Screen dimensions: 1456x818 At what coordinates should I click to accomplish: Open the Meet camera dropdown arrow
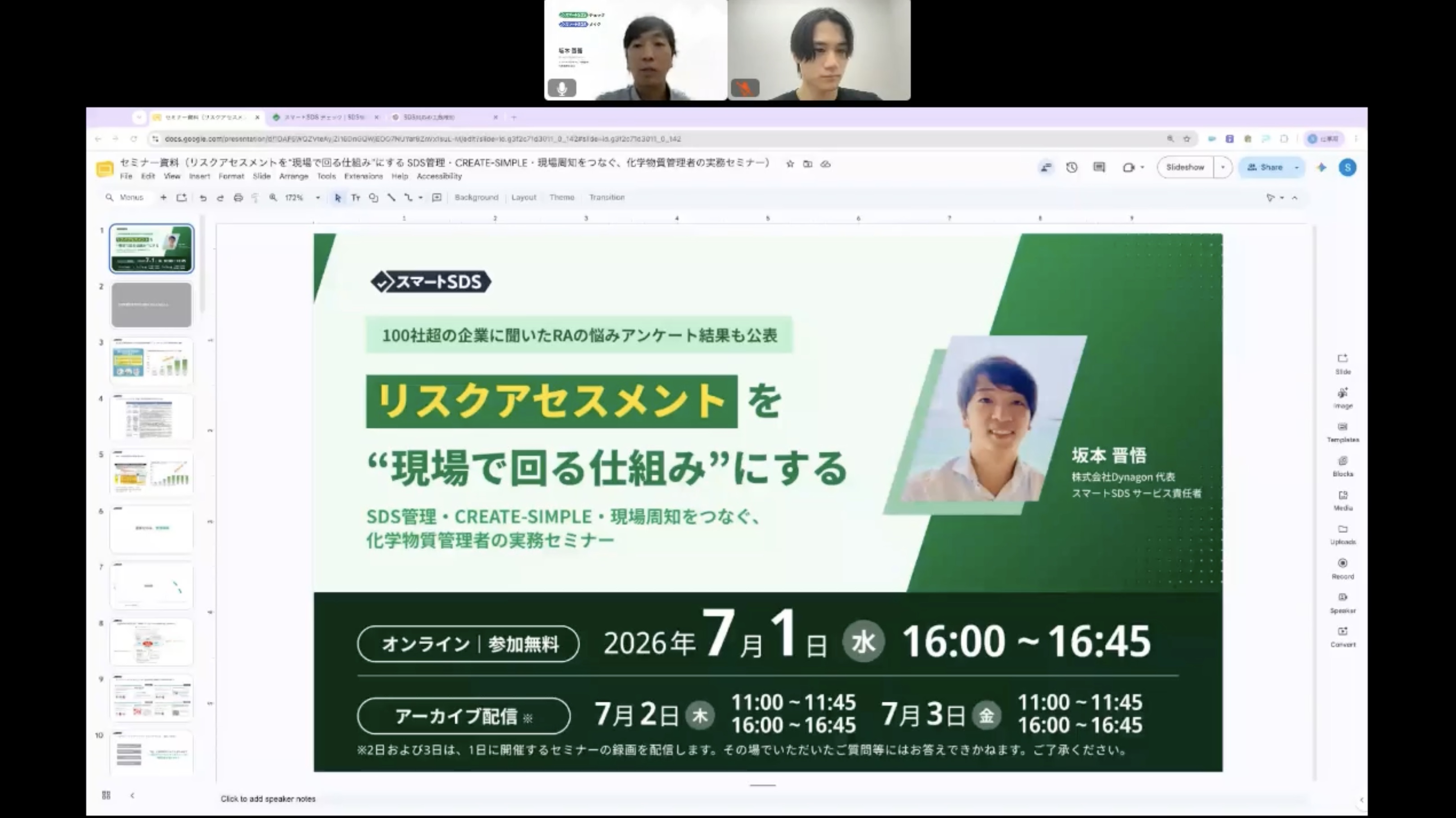pyautogui.click(x=1142, y=167)
